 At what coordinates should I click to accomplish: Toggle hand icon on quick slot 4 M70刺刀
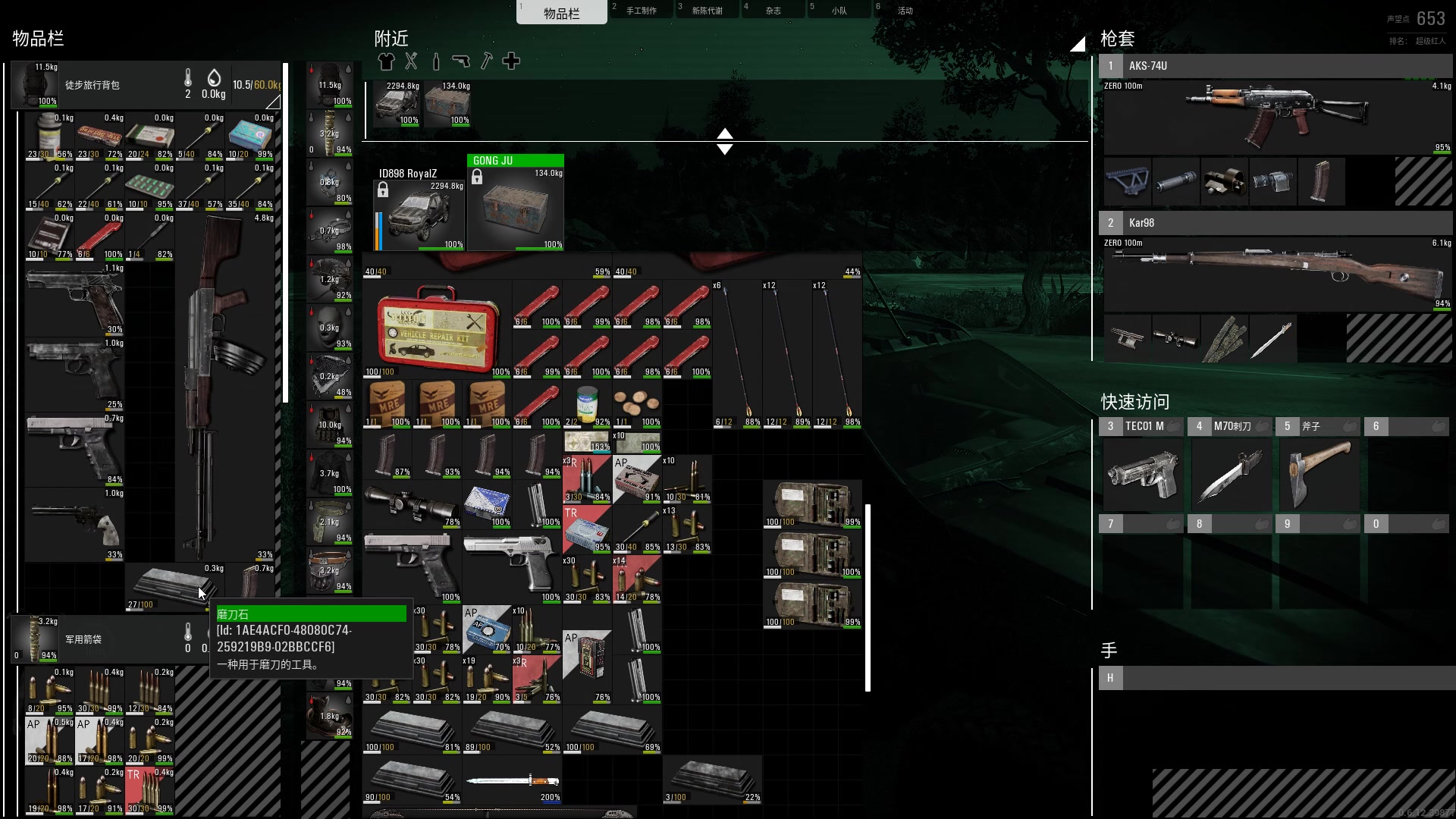tap(1262, 426)
